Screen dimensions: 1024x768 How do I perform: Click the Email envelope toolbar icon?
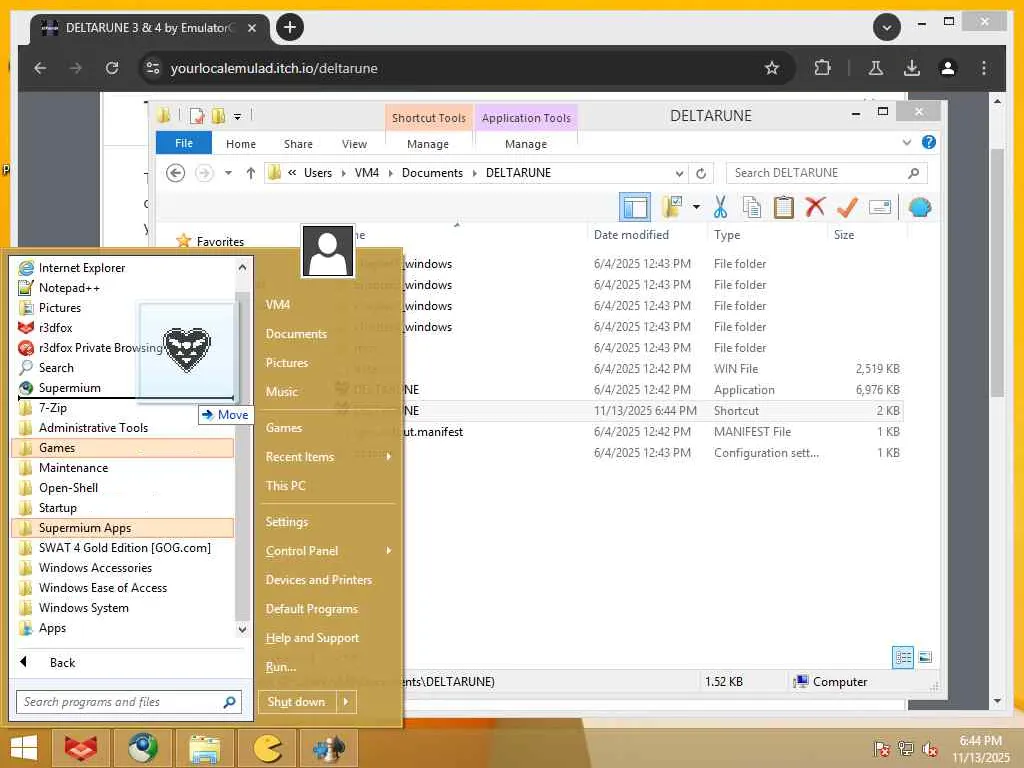[x=880, y=208]
